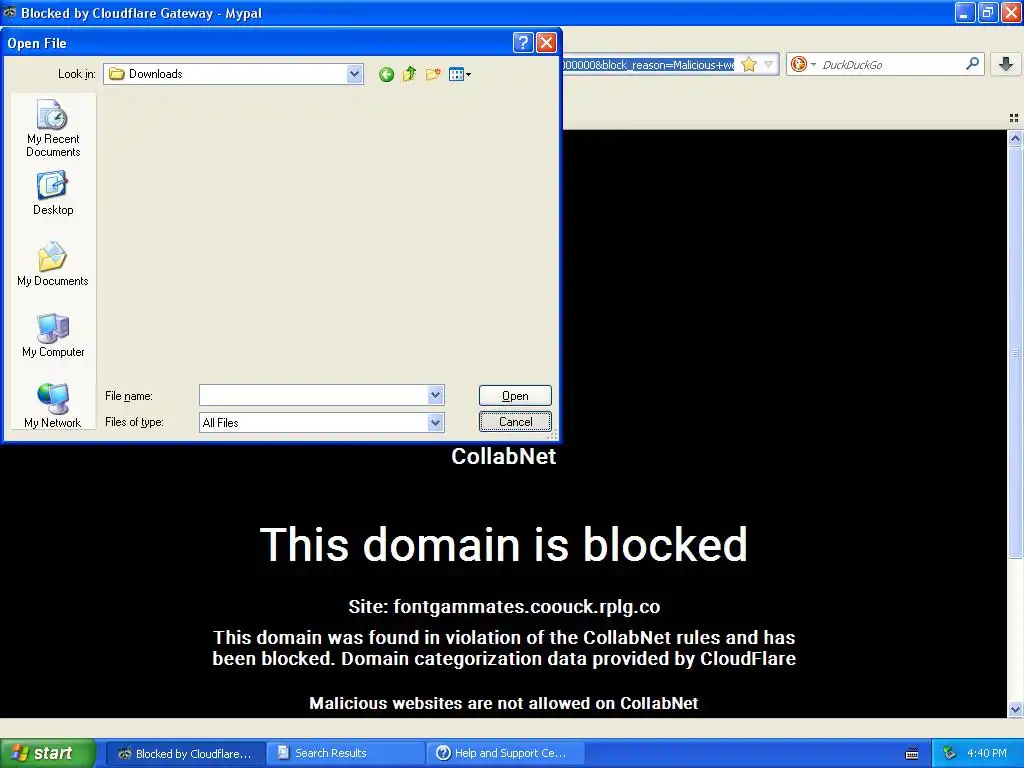Open the View Menu in dialog
The image size is (1024, 768).
[x=460, y=74]
